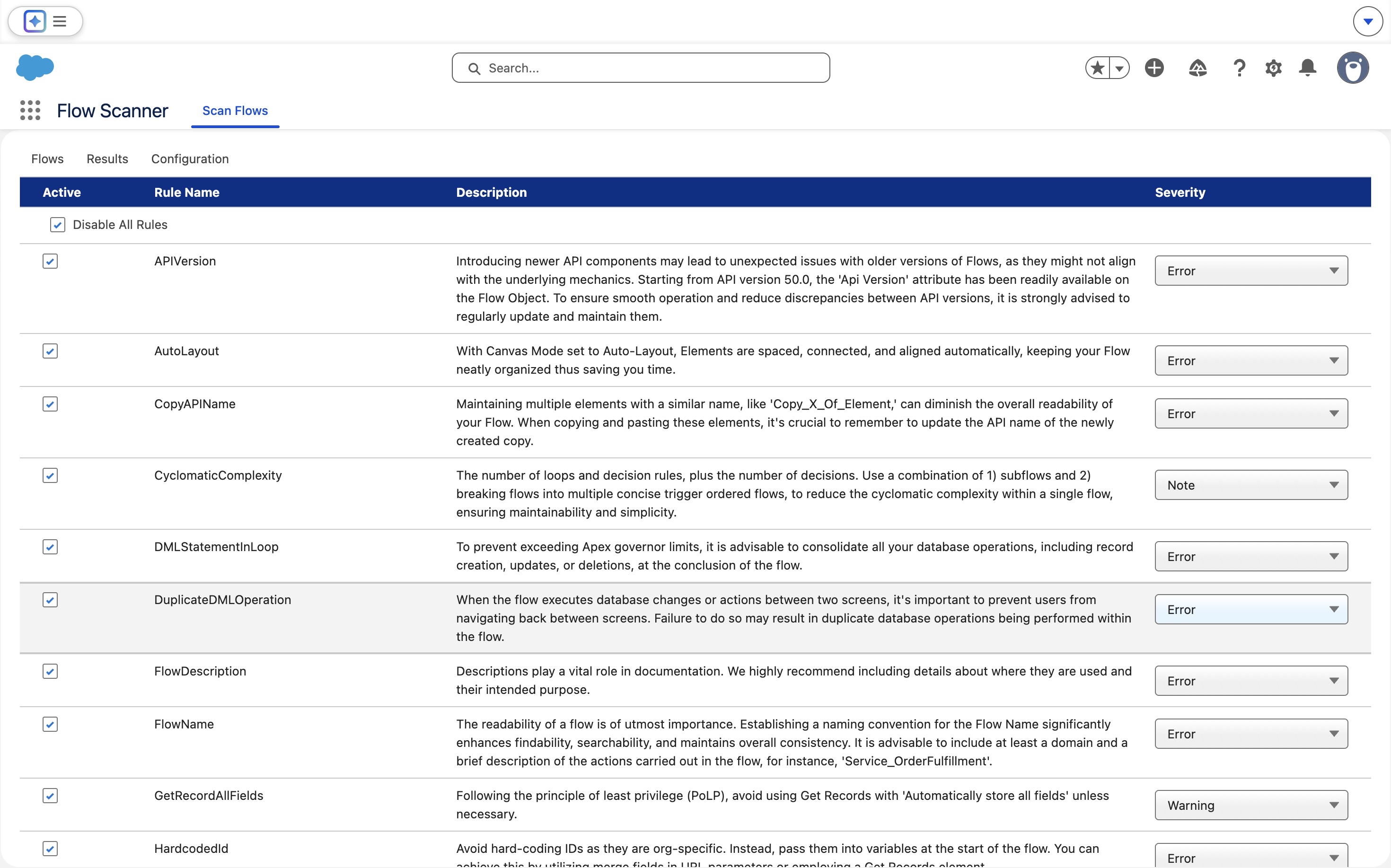Uncheck the CyclomaticComplexity active checkbox
Screen dimensions: 1391x868
point(50,475)
